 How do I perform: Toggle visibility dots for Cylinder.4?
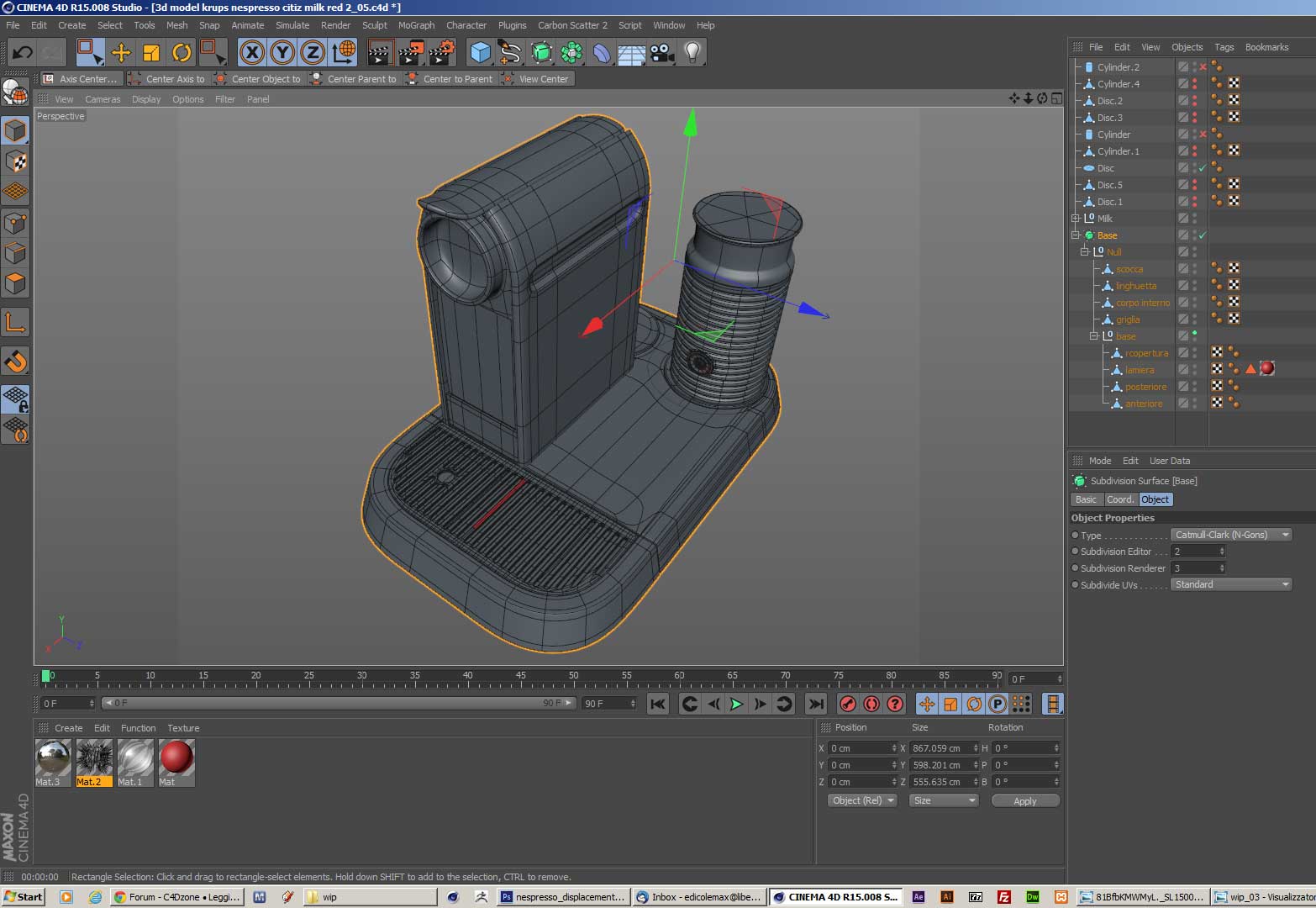point(1194,84)
